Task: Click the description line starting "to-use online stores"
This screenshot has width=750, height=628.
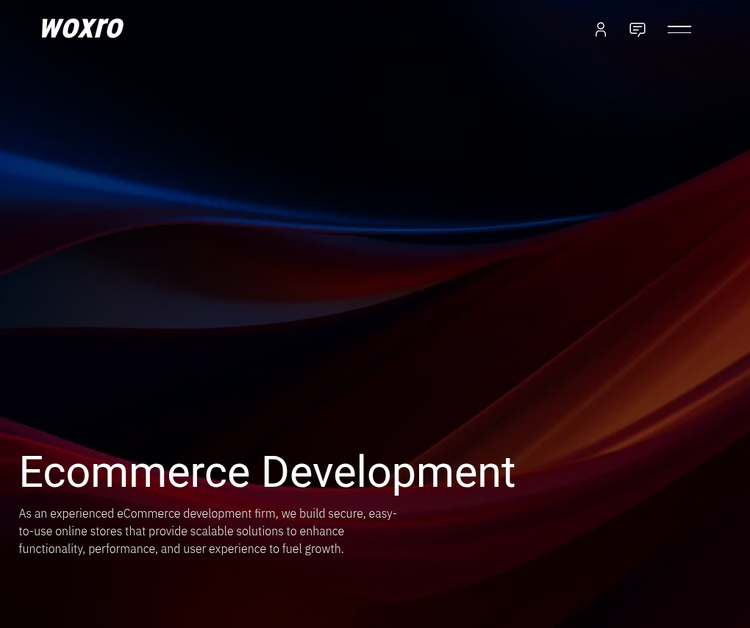Action: coord(181,531)
